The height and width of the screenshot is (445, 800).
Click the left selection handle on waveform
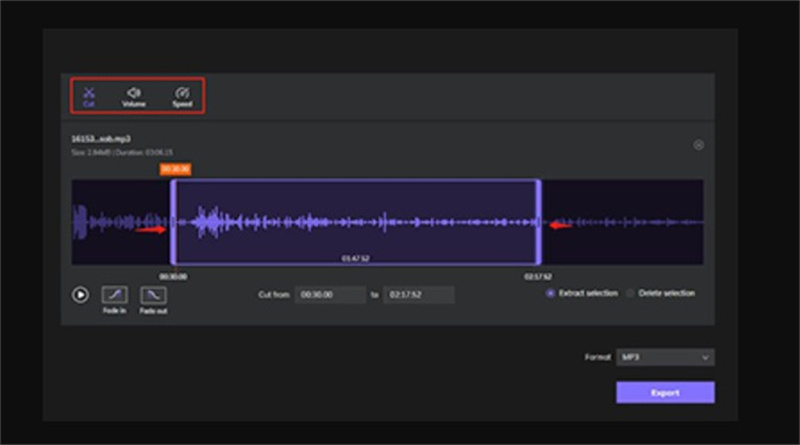(172, 222)
